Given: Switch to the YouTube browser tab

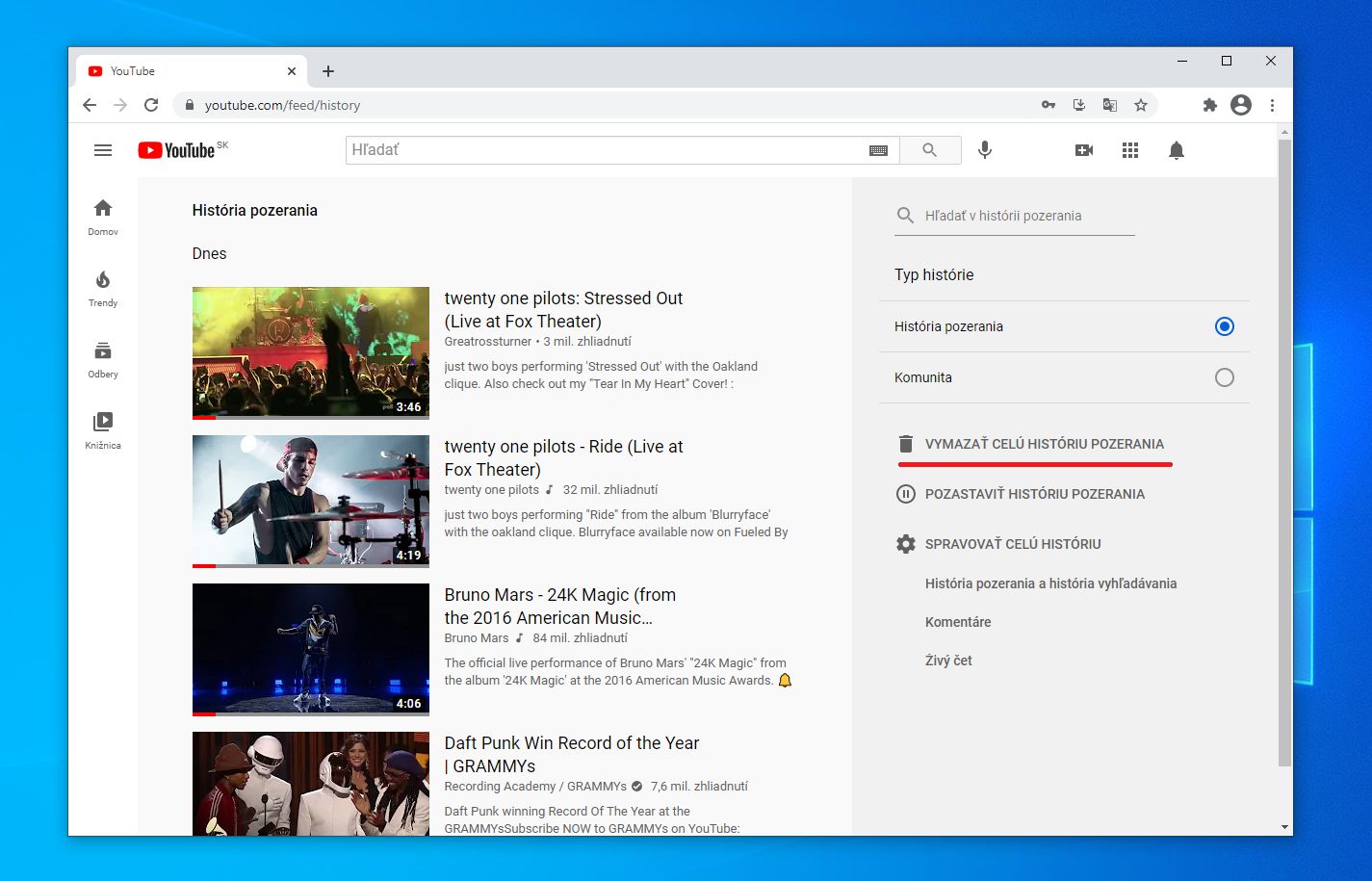Looking at the screenshot, I should [x=192, y=71].
